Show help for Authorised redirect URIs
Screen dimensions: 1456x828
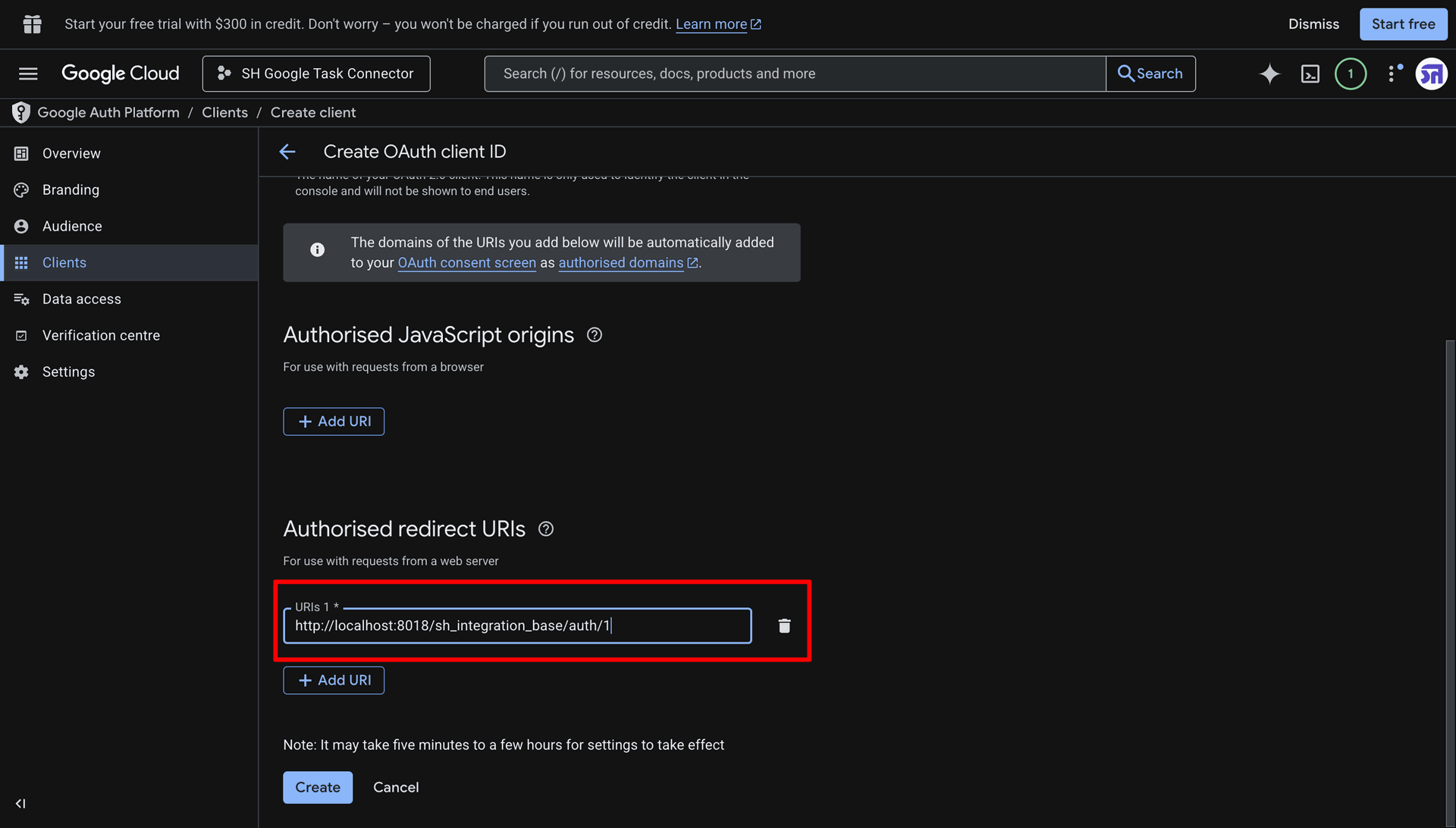tap(545, 529)
